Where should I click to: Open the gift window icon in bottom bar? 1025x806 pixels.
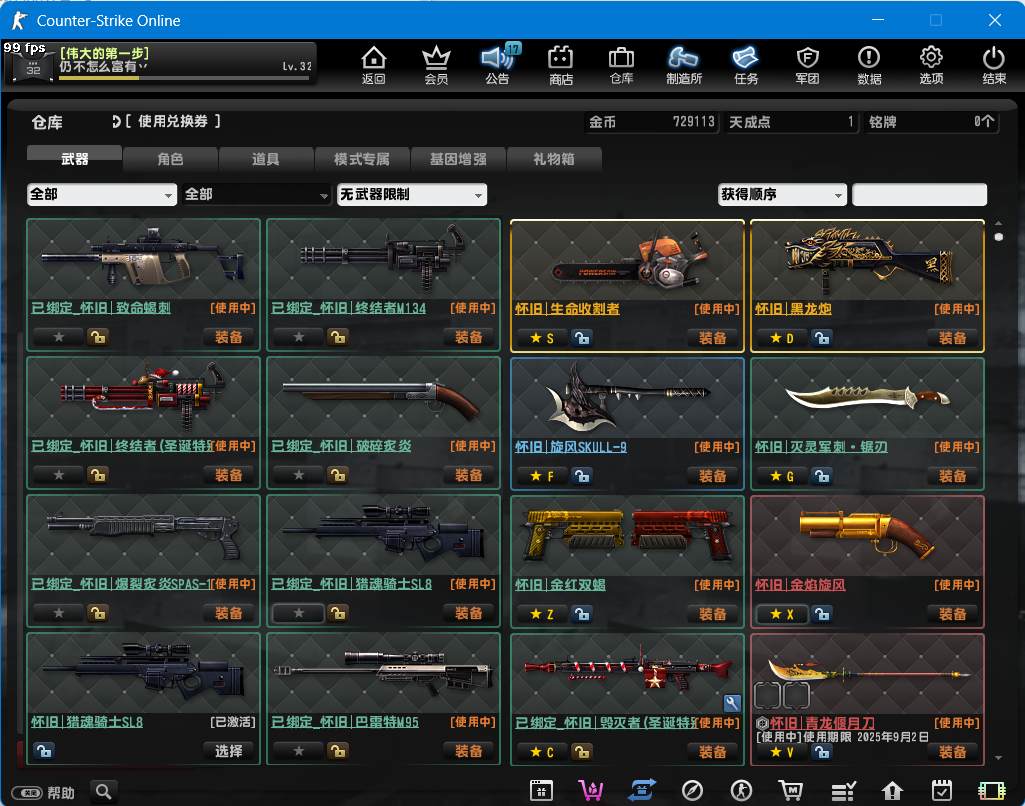[x=541, y=791]
